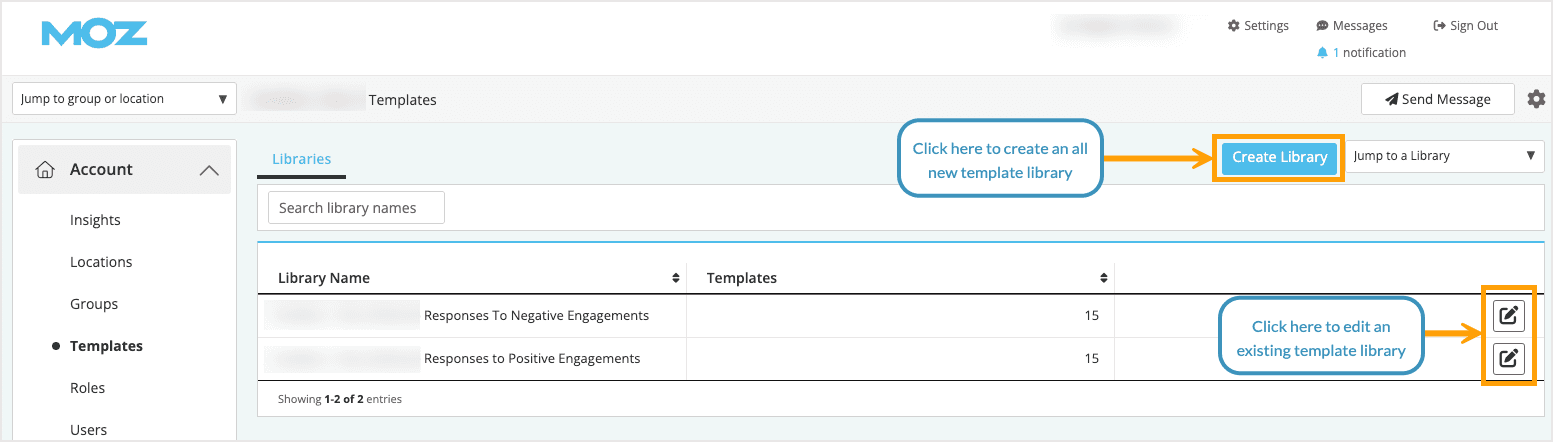Sign Out of the account
The height and width of the screenshot is (442, 1553).
pyautogui.click(x=1465, y=26)
